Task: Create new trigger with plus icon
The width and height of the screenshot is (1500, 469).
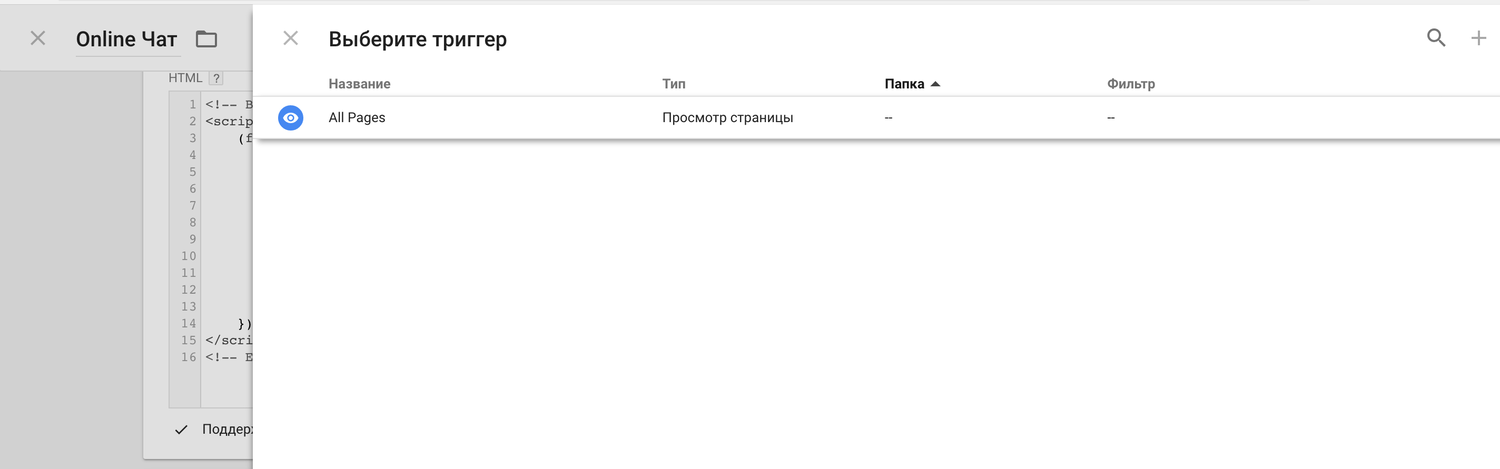Action: coord(1479,38)
